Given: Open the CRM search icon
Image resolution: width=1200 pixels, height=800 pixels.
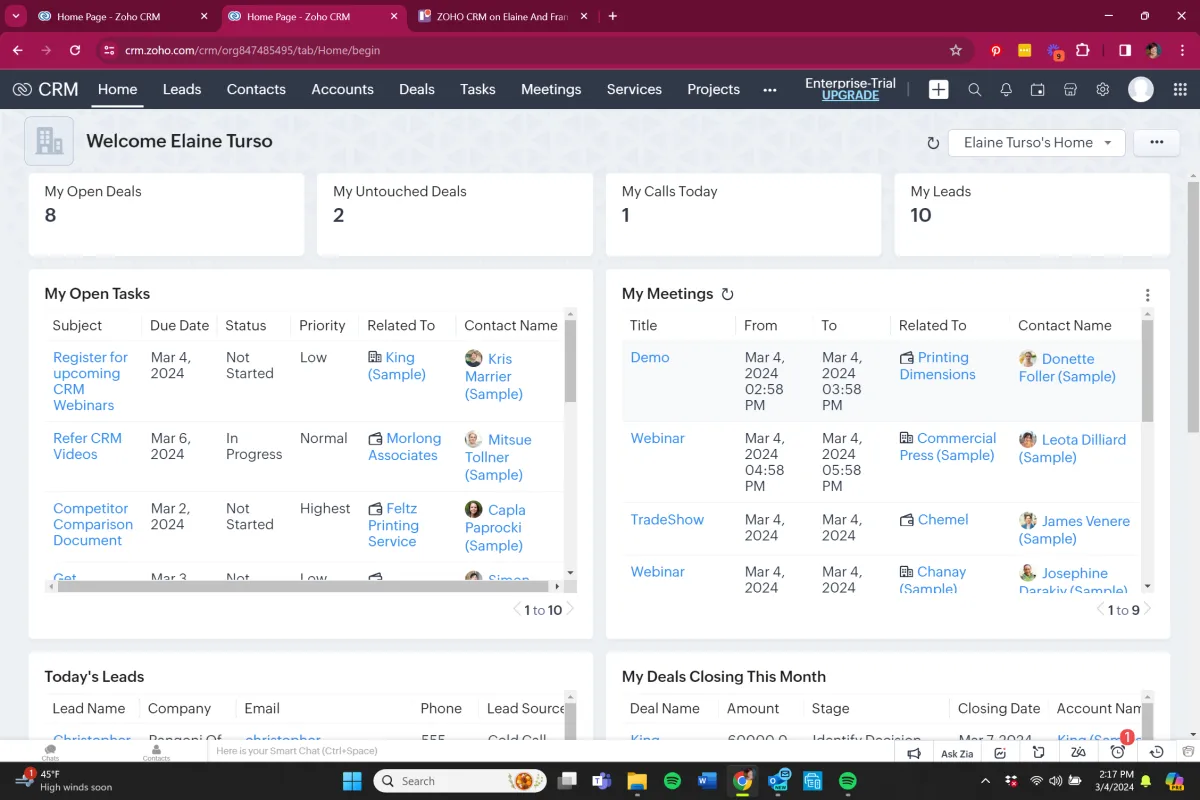Looking at the screenshot, I should pyautogui.click(x=974, y=89).
